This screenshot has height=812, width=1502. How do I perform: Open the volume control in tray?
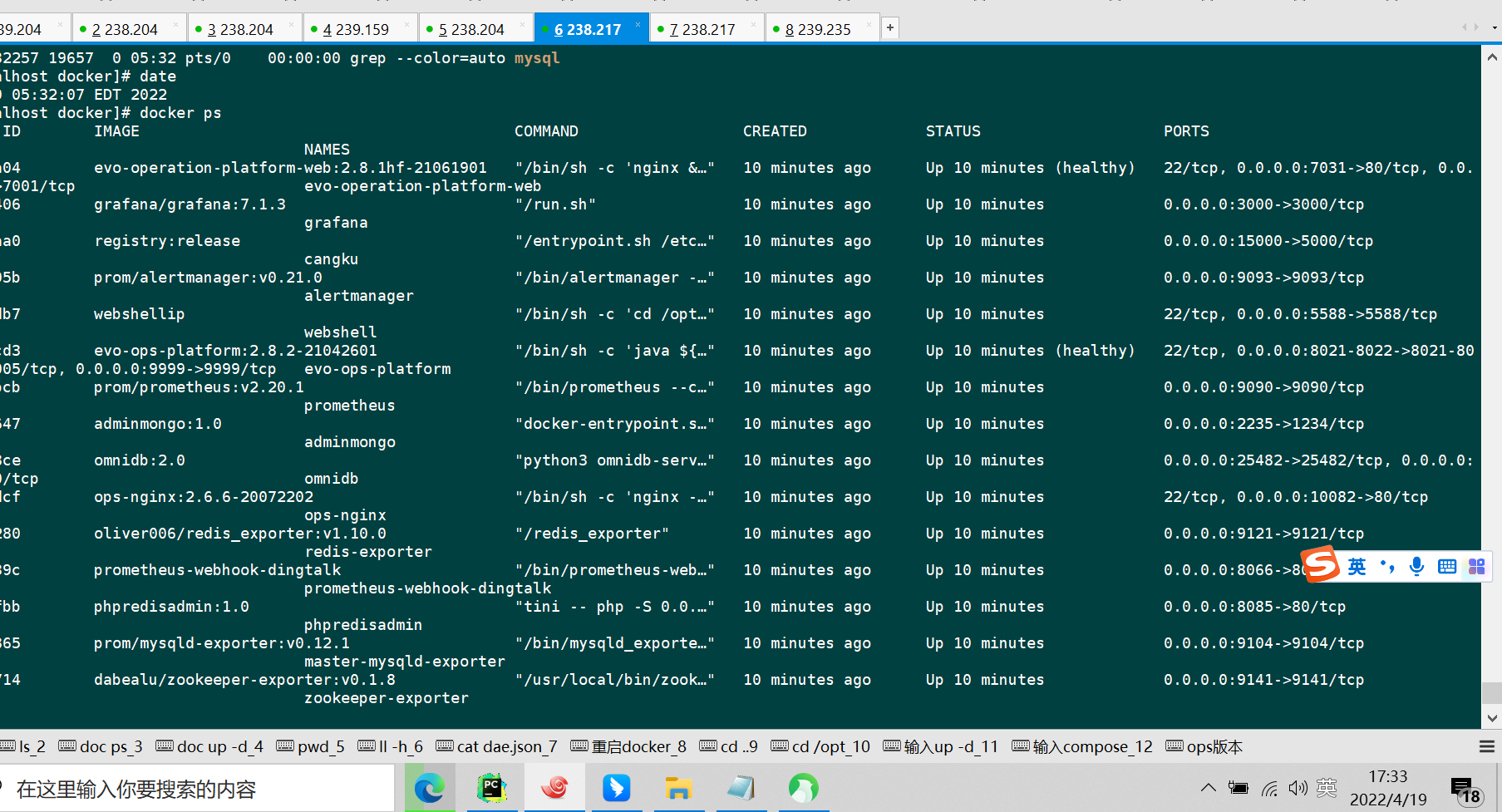pos(1298,788)
